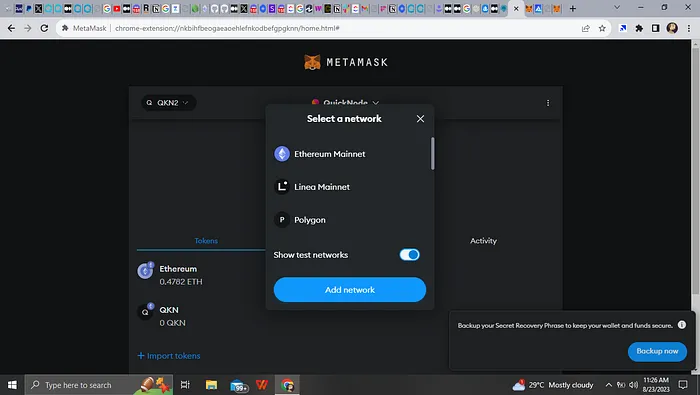Close the Select a network dialog
This screenshot has height=395, width=700.
420,119
